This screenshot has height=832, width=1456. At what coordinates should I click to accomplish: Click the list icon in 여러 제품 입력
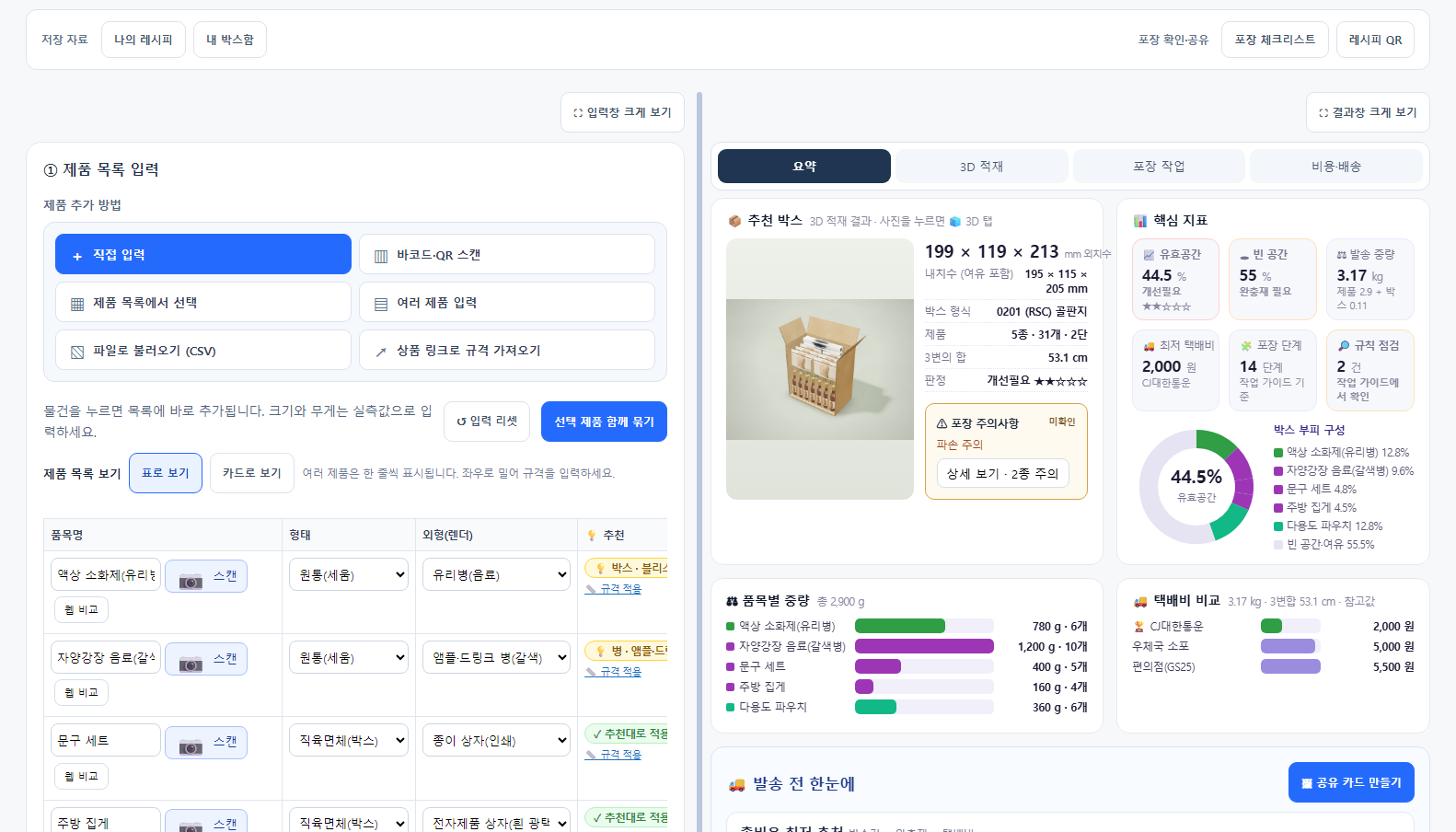tap(381, 304)
